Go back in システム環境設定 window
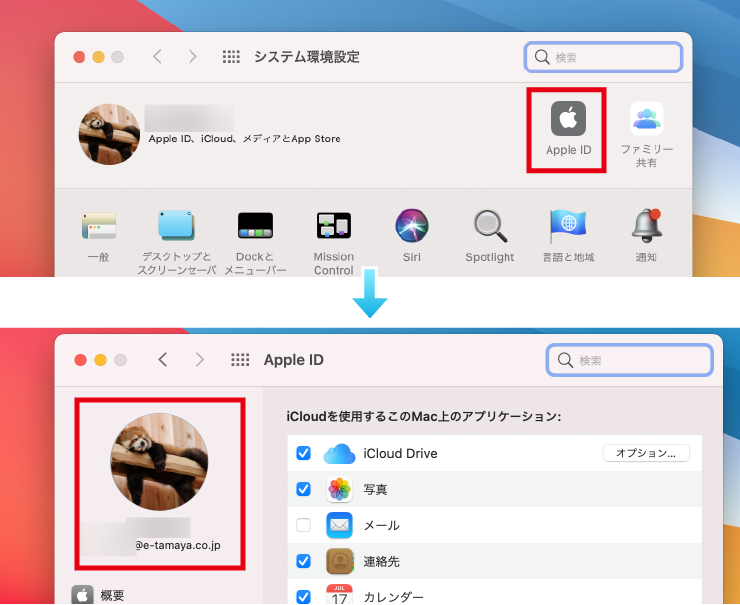The height and width of the screenshot is (605, 740). point(158,57)
